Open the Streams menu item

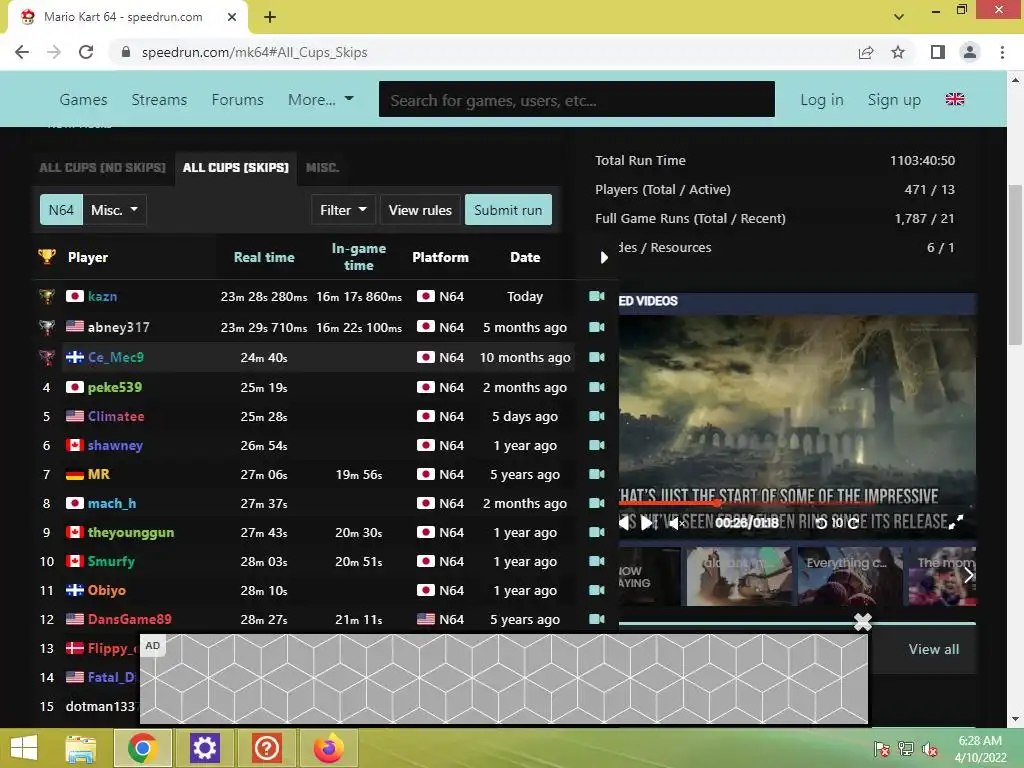tap(159, 99)
